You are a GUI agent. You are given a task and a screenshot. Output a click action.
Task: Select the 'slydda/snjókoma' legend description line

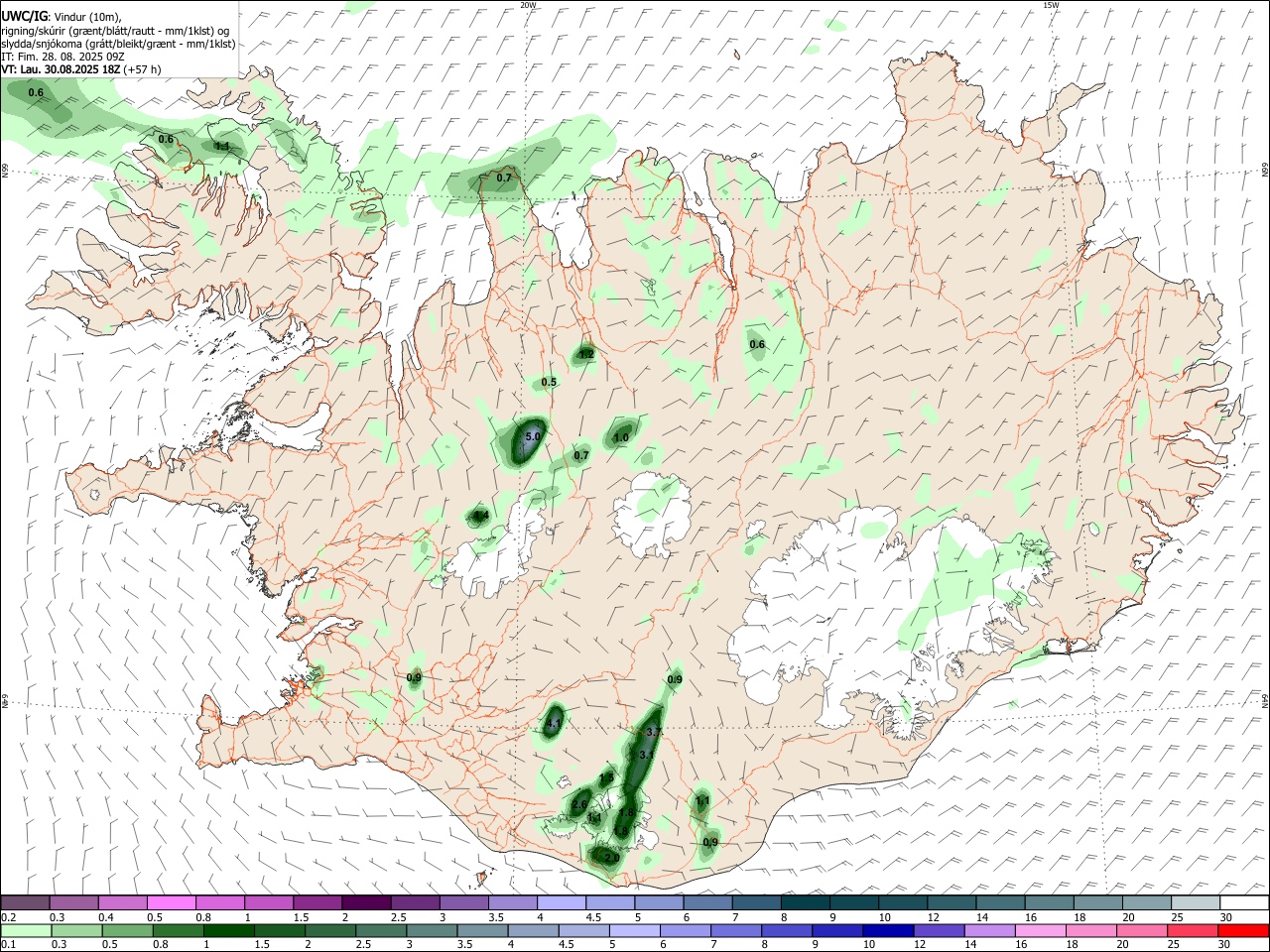[118, 44]
